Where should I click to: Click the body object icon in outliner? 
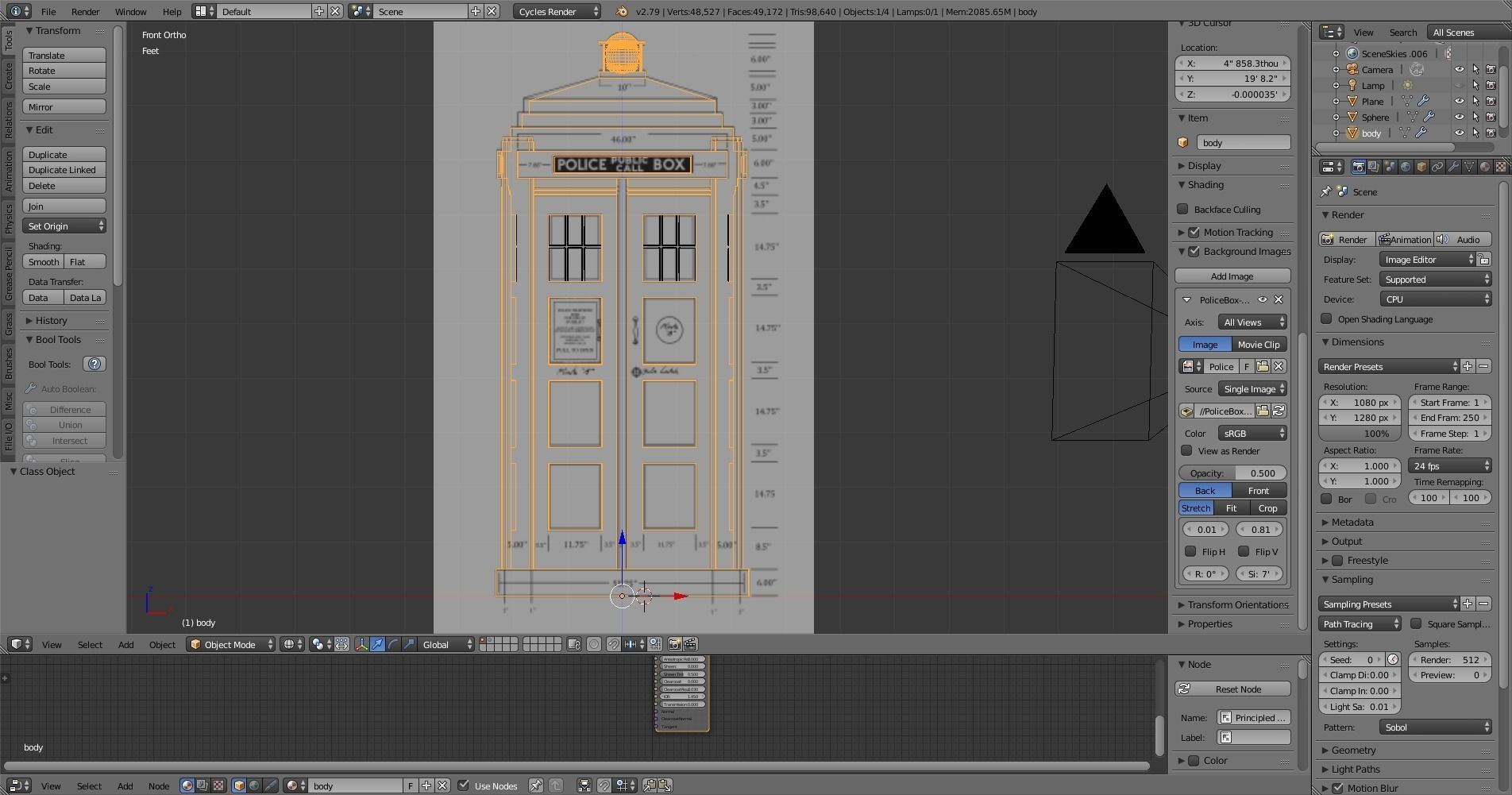(x=1352, y=133)
